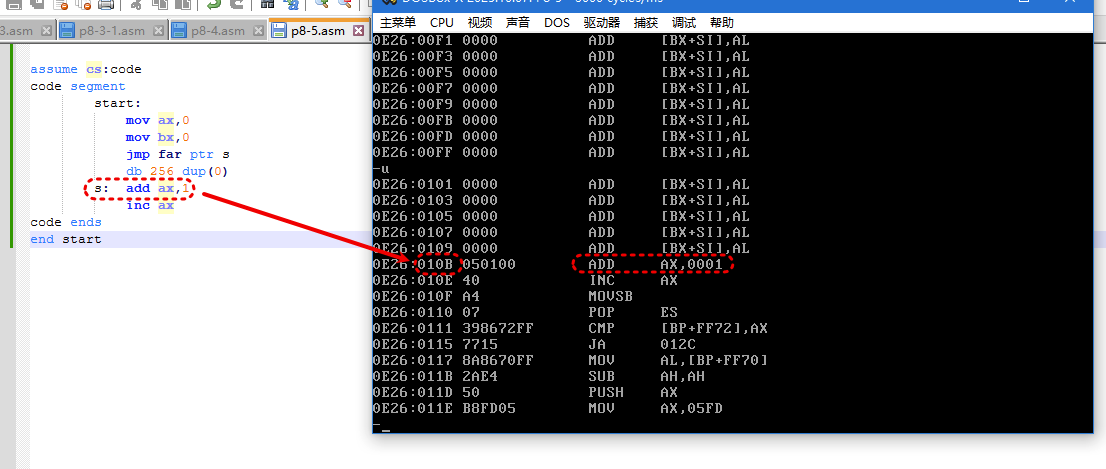1106x469 pixels.
Task: Click the CMP [BP+FF72],AX line
Action: pyautogui.click(x=571, y=329)
